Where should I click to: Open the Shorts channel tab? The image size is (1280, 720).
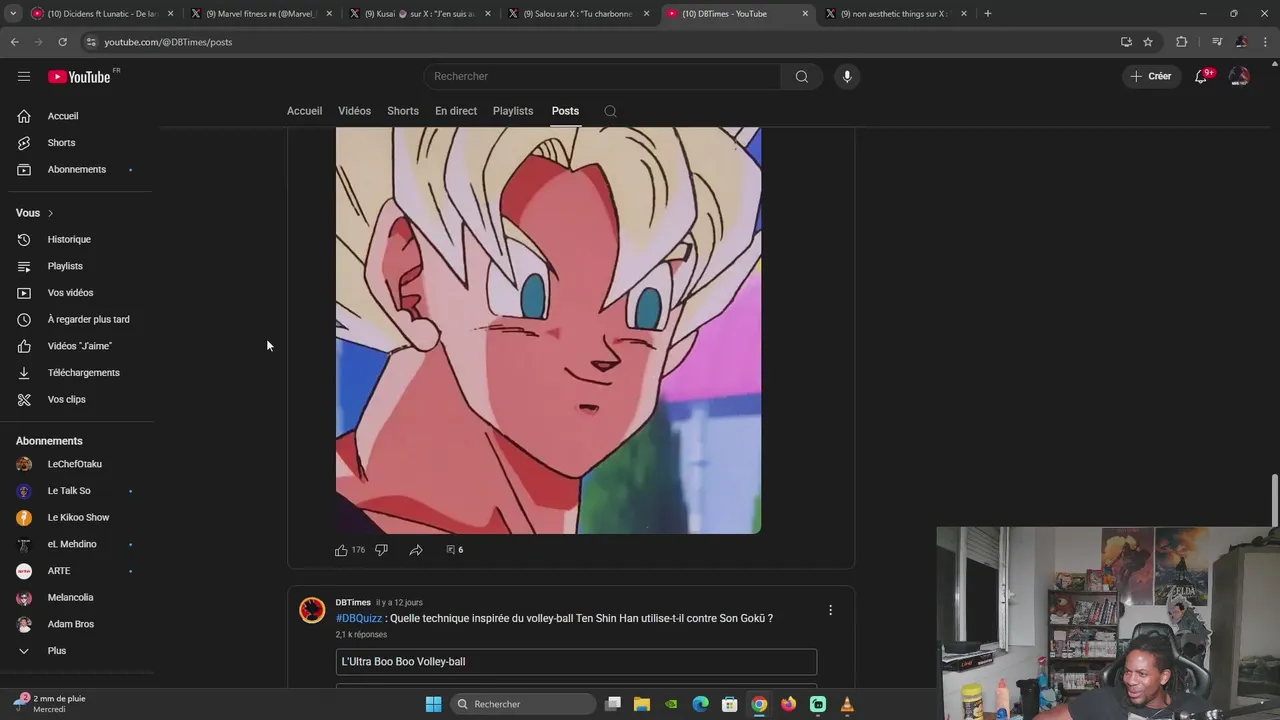coord(403,111)
